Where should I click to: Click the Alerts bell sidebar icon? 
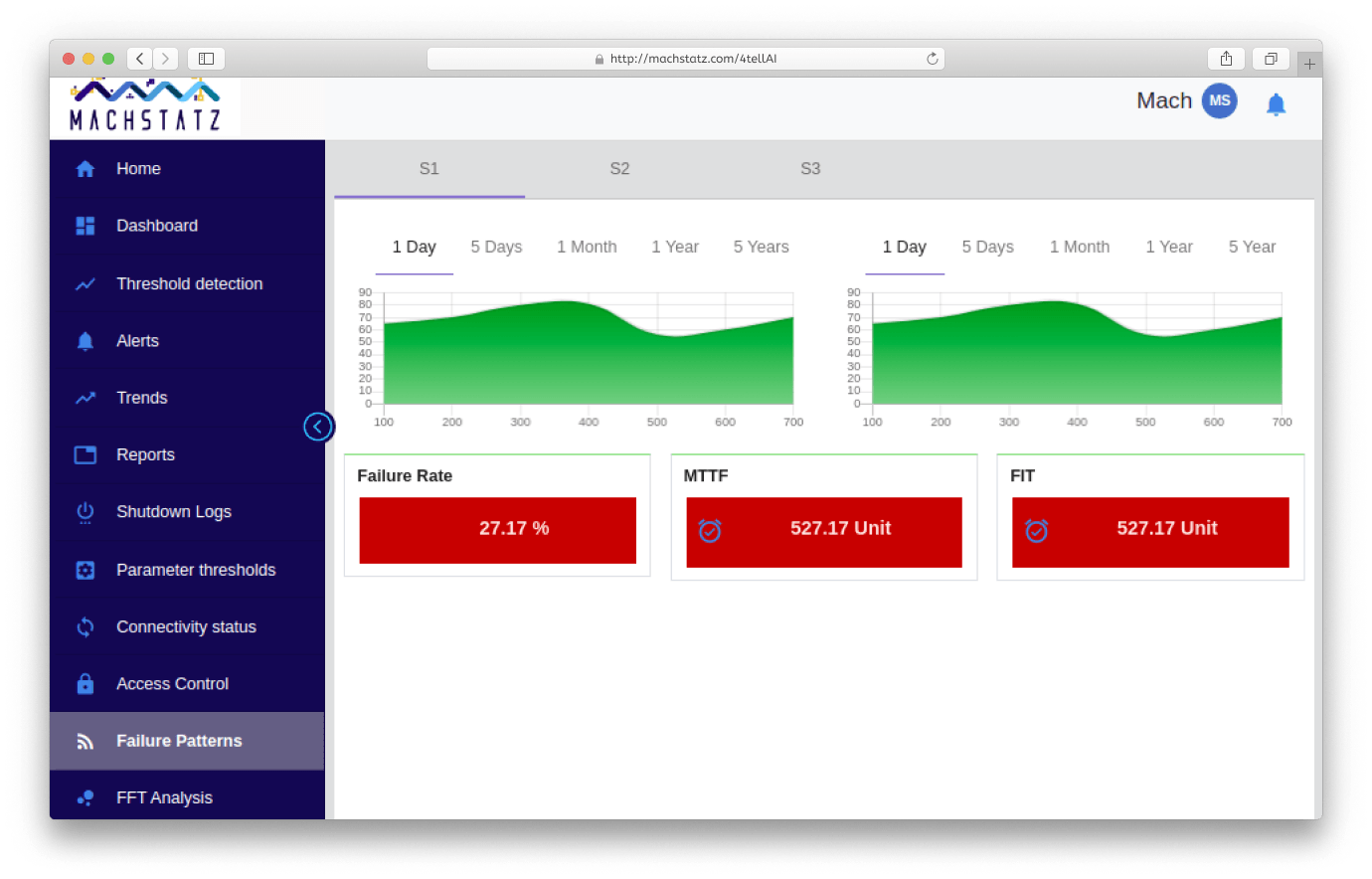tap(86, 341)
